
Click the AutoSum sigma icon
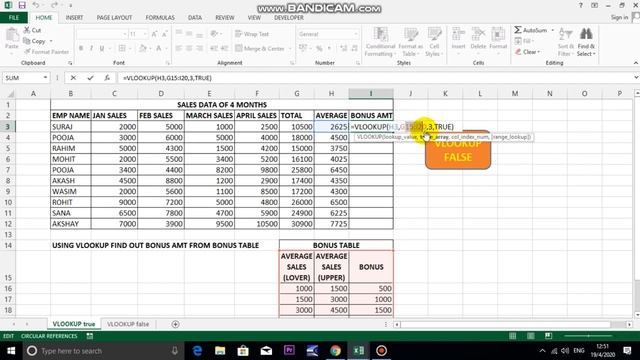coord(518,30)
